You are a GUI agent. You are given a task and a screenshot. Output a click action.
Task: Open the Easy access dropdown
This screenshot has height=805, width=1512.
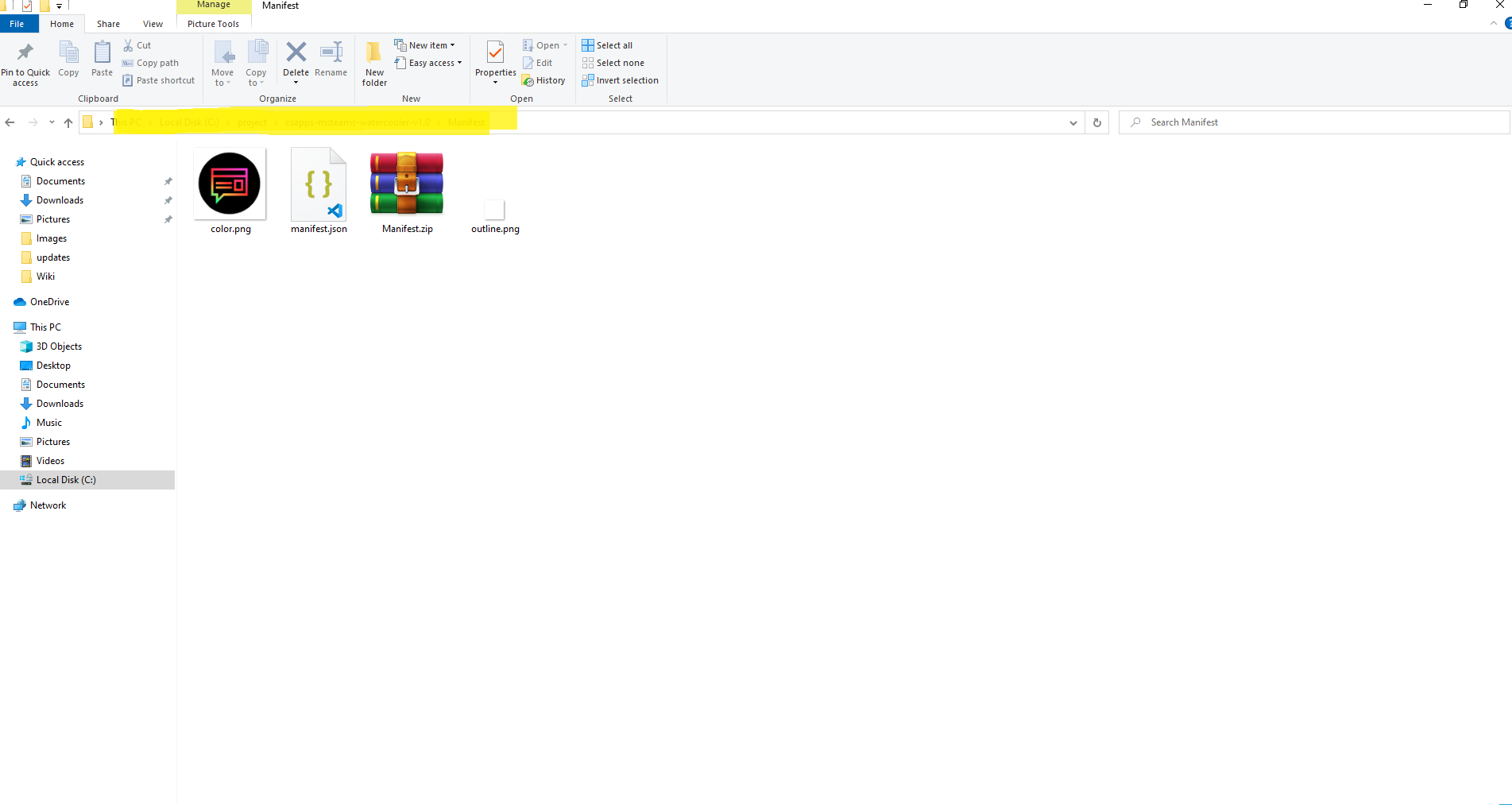pyautogui.click(x=428, y=63)
